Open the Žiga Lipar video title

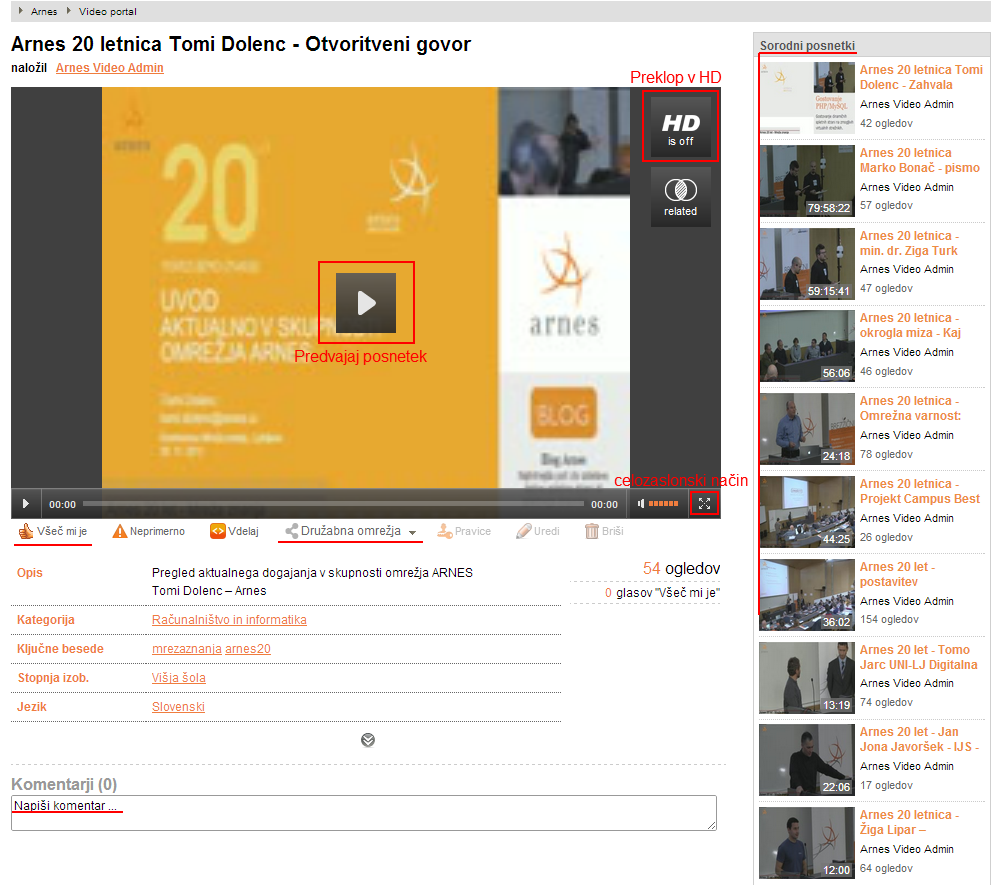(909, 822)
